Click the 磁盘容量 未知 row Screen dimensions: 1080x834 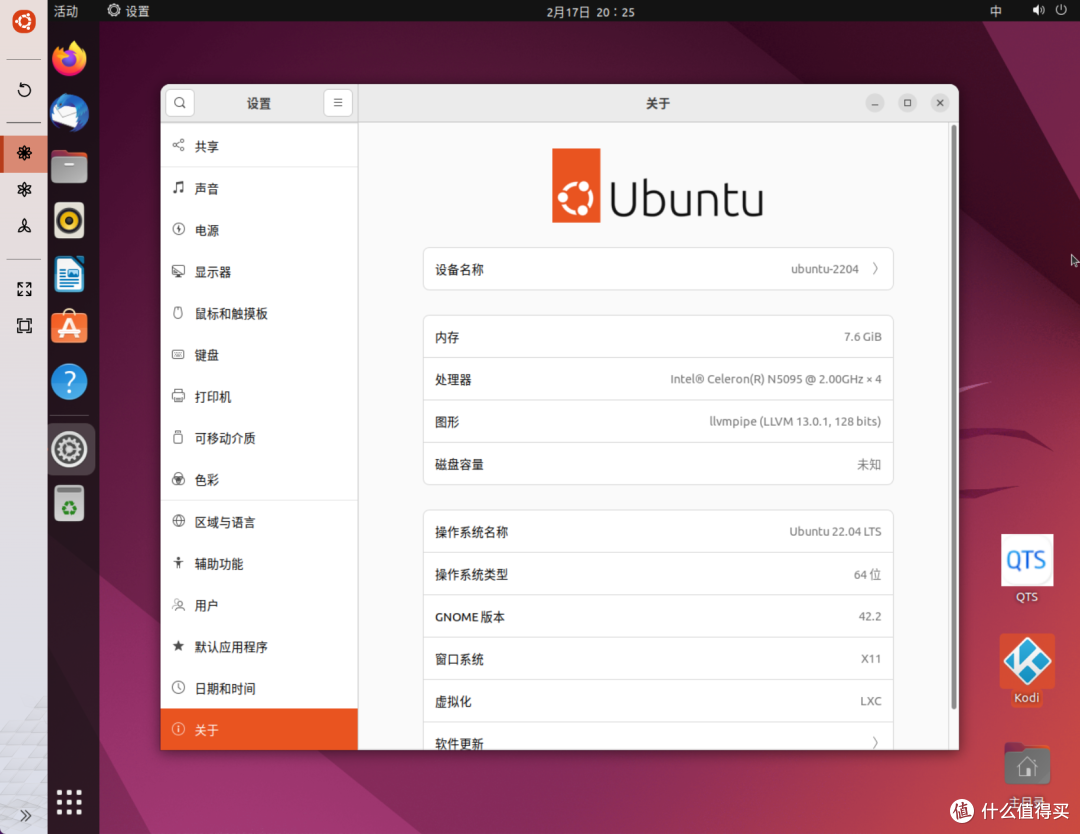(658, 464)
